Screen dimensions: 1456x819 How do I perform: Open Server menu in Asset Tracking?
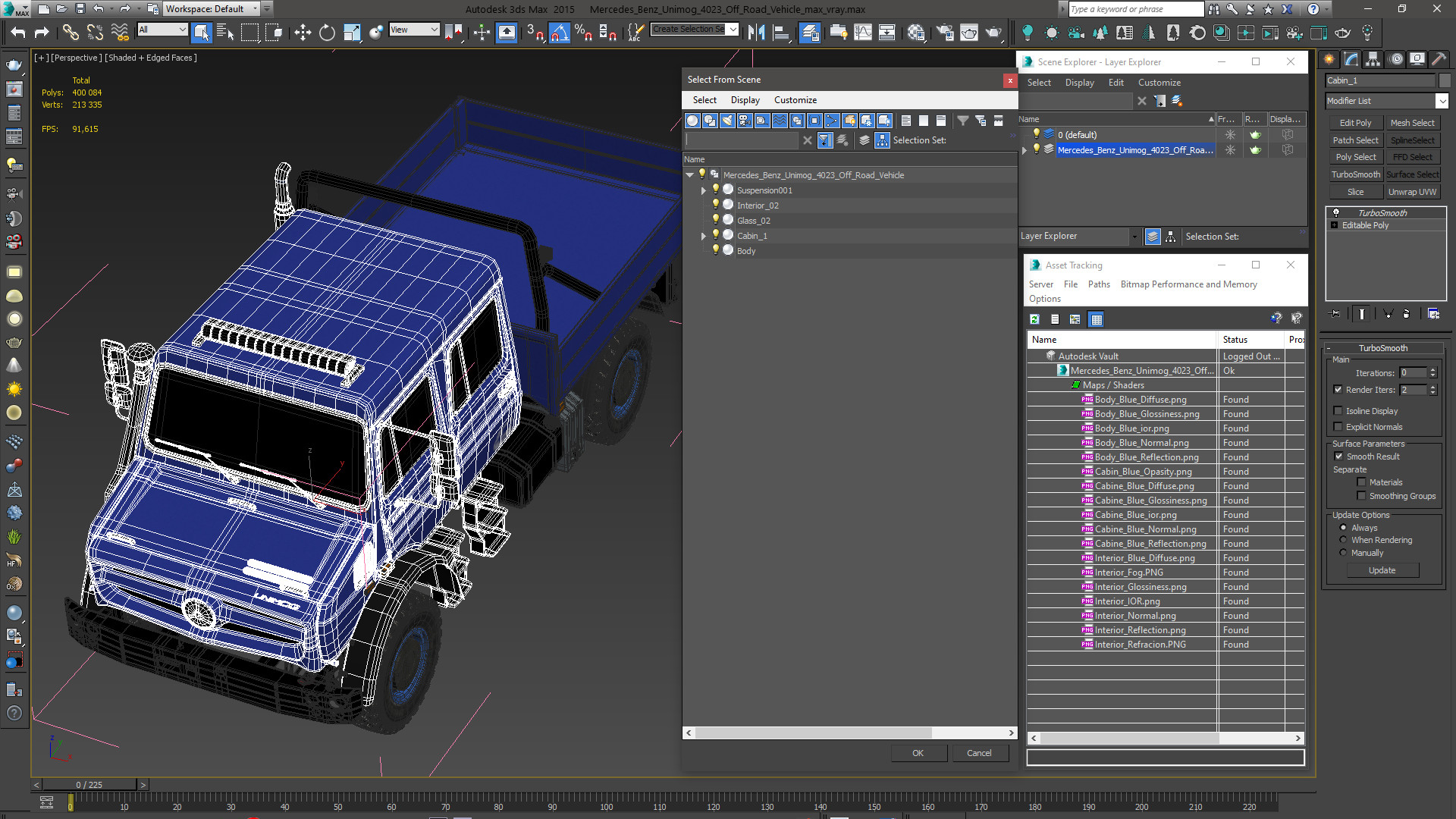coord(1040,284)
